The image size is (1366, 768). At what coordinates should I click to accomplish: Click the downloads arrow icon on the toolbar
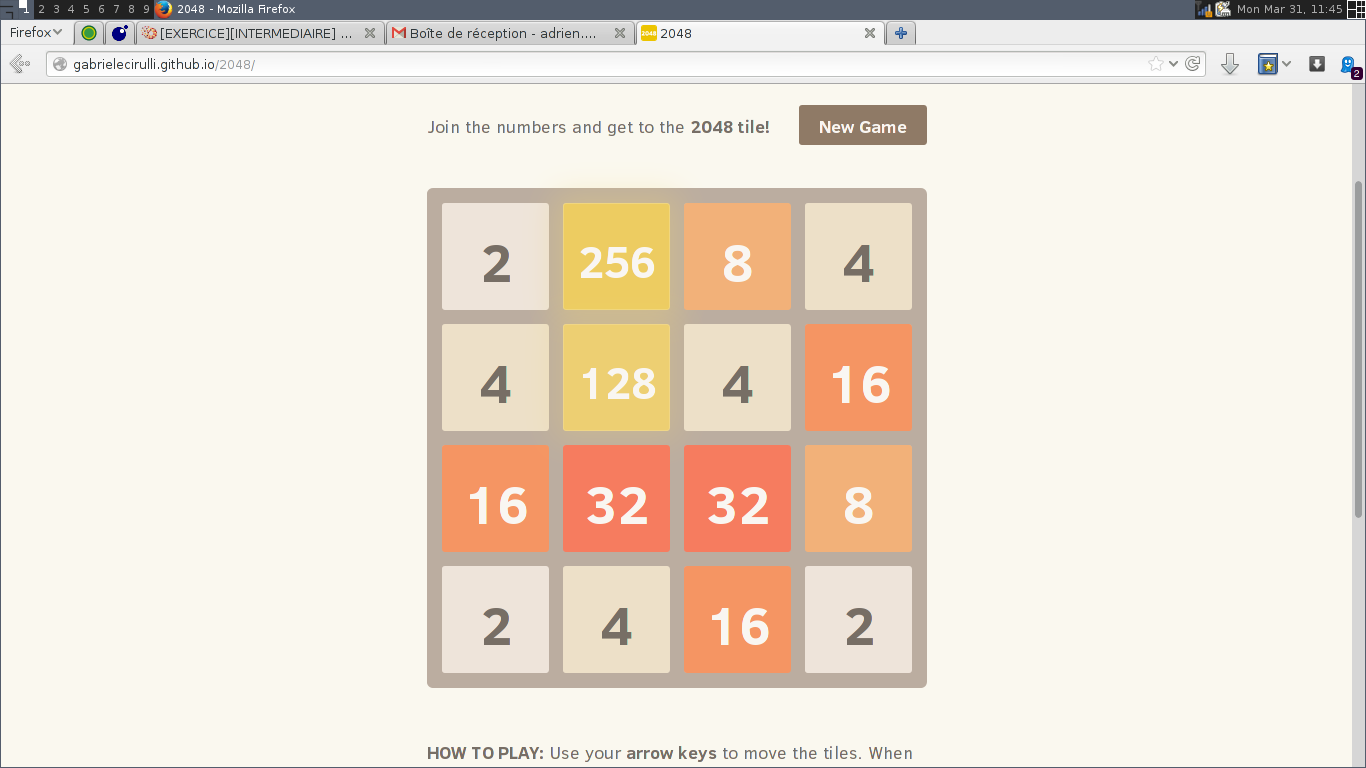[x=1229, y=63]
